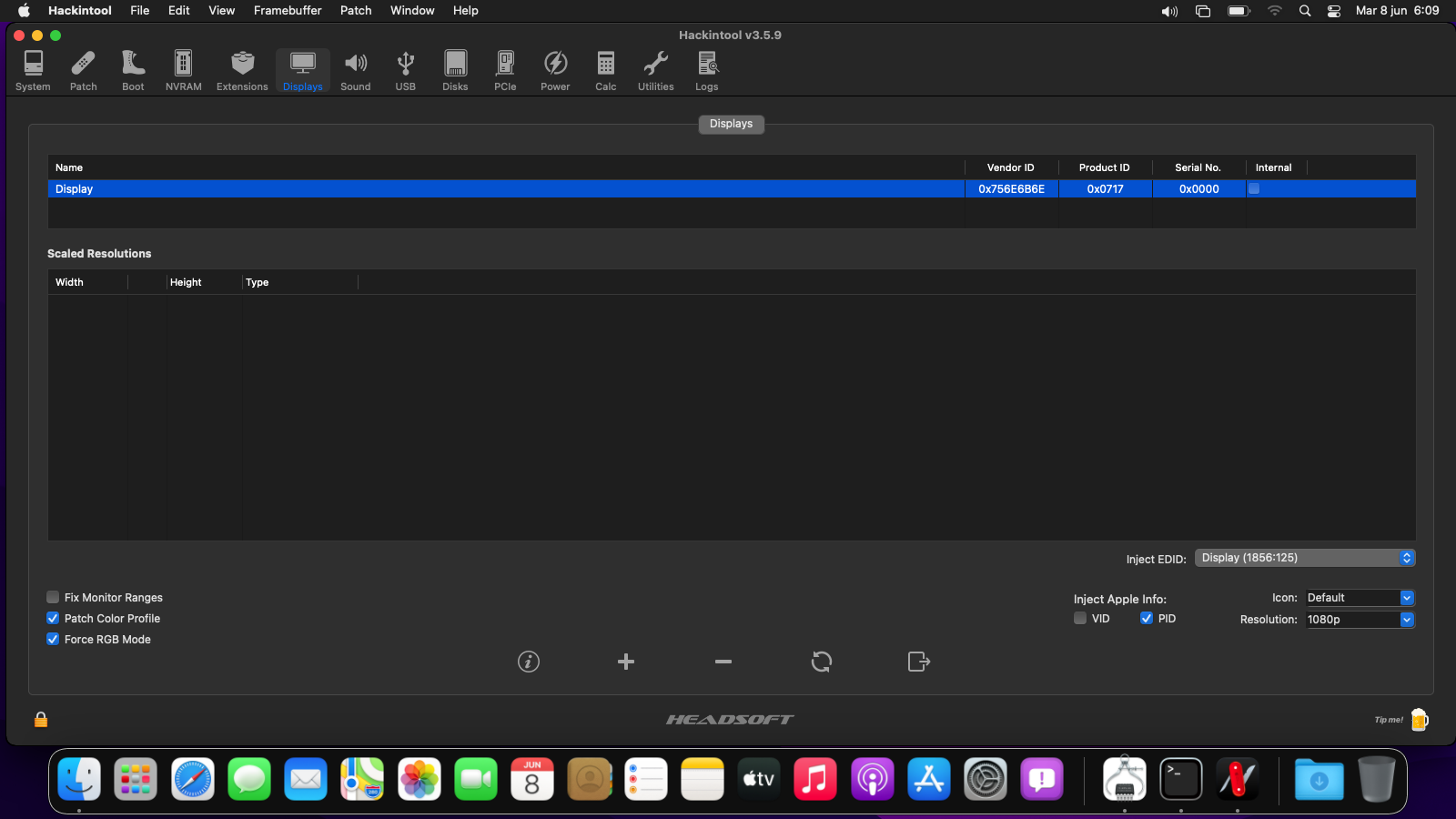Show the Extensions section
The width and height of the screenshot is (1456, 819).
tap(242, 71)
